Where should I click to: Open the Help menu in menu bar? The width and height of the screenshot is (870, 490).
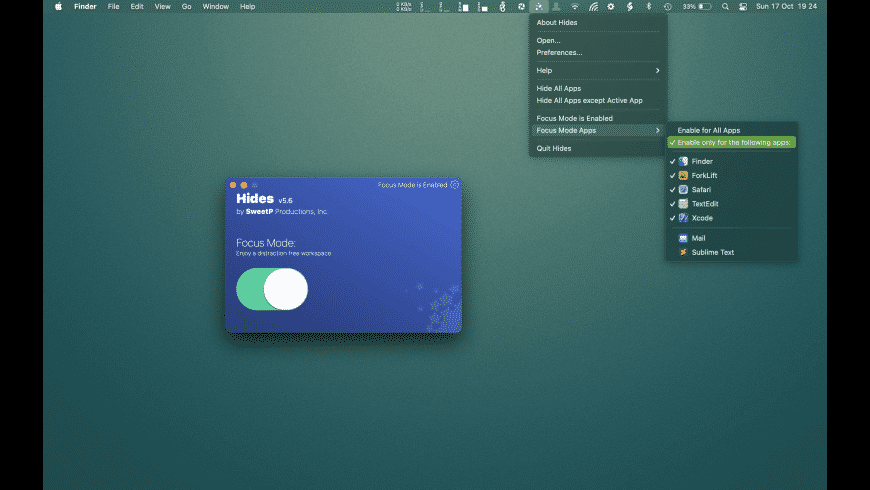point(247,7)
